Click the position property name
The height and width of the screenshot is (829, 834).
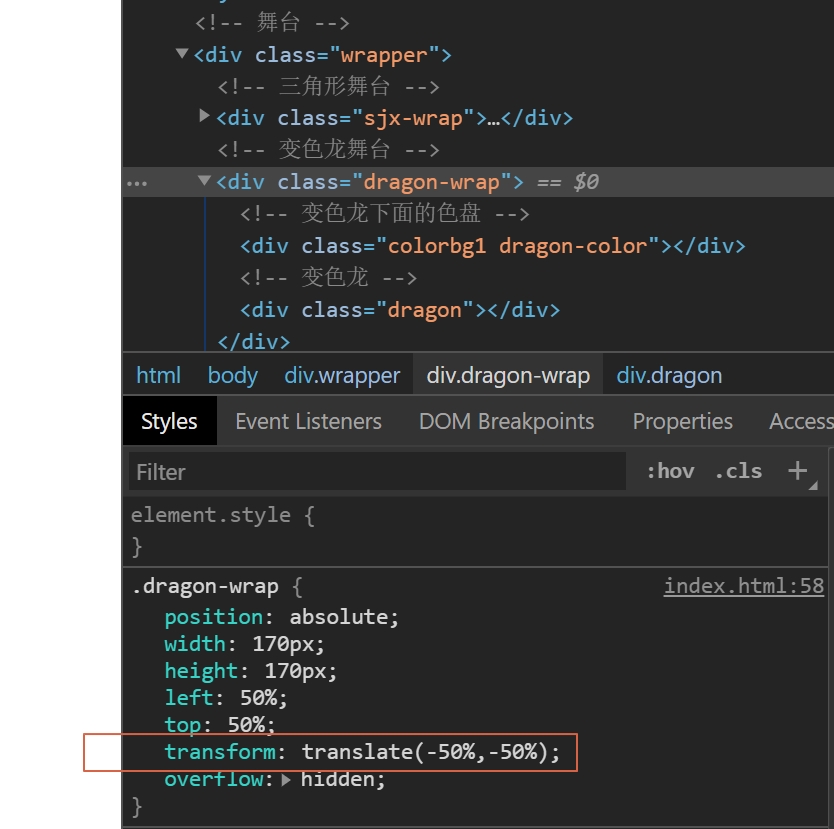point(214,617)
